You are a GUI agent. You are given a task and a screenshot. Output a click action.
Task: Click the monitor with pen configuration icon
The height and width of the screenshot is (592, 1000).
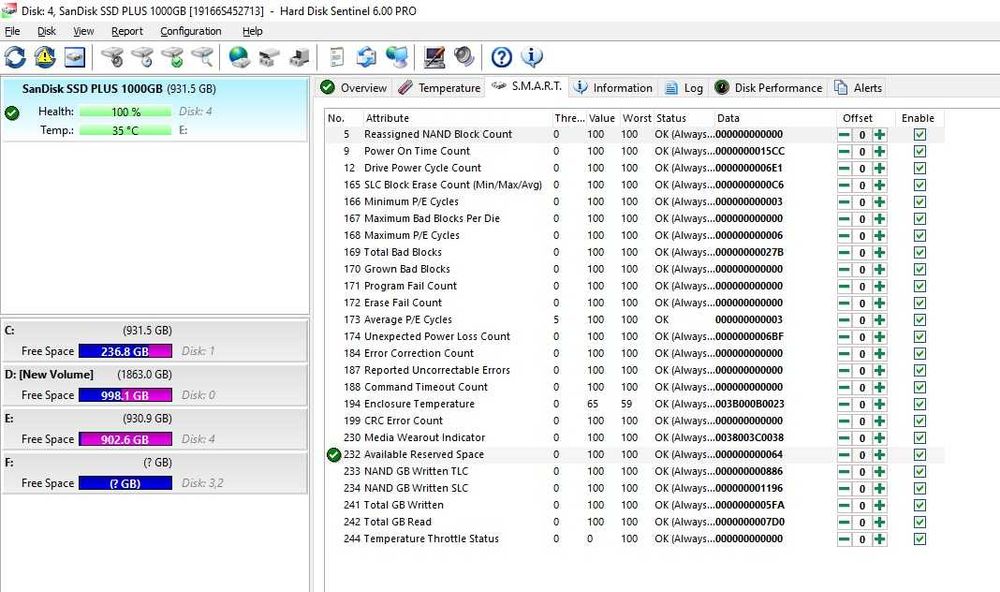point(434,57)
